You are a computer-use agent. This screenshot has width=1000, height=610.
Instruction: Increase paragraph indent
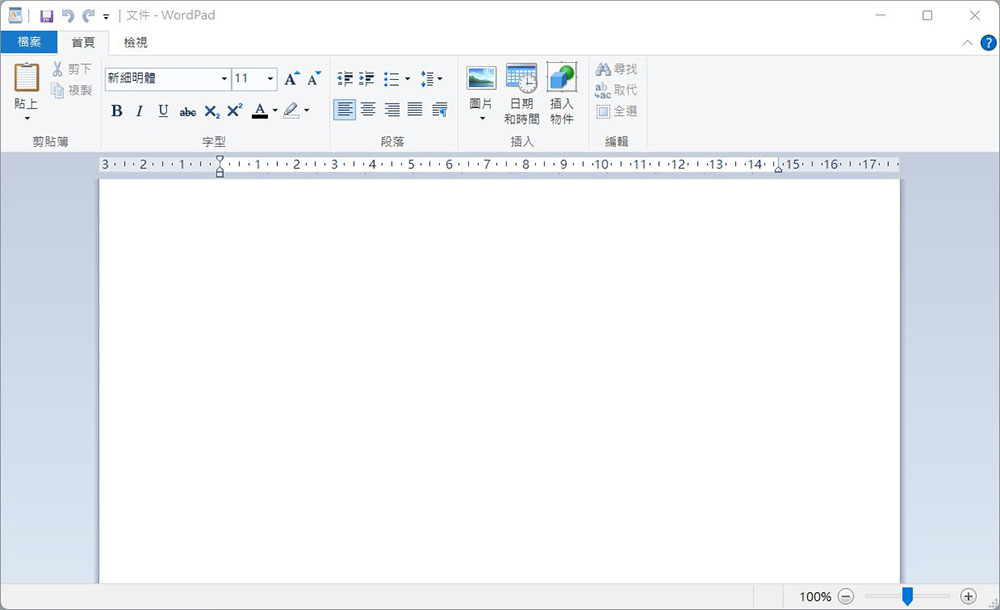point(367,78)
